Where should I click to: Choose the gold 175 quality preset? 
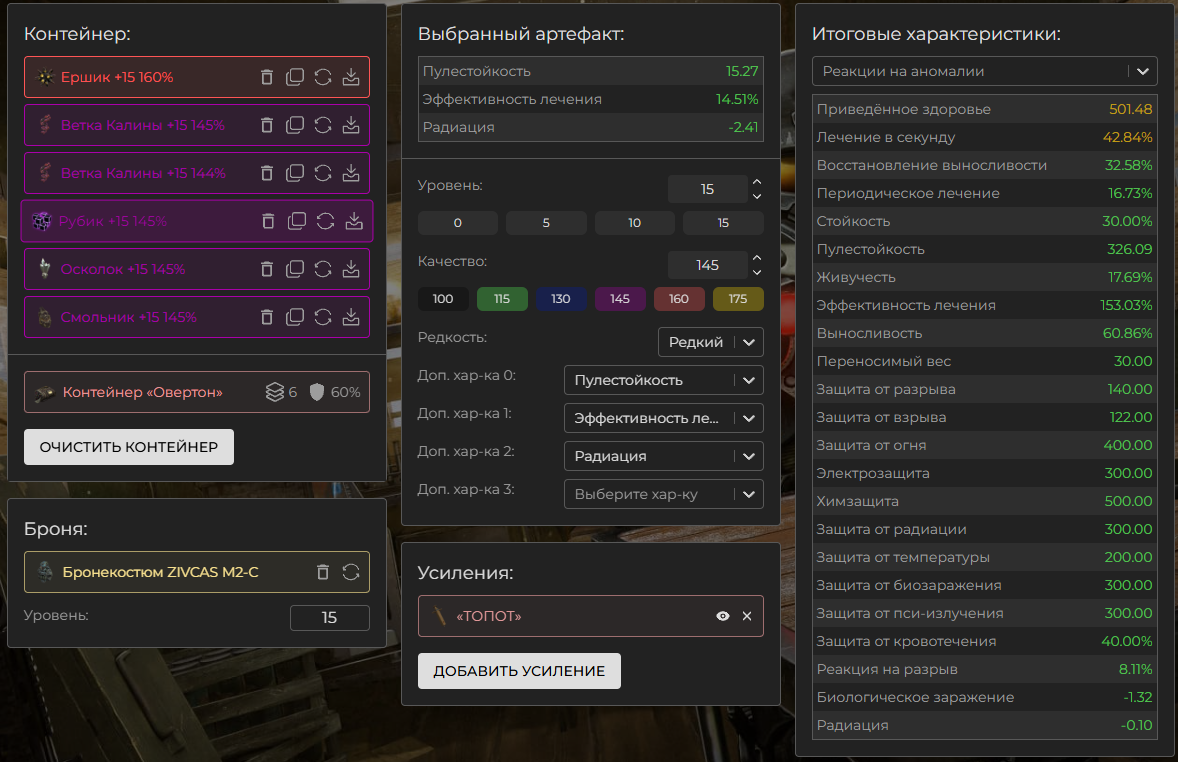(738, 299)
